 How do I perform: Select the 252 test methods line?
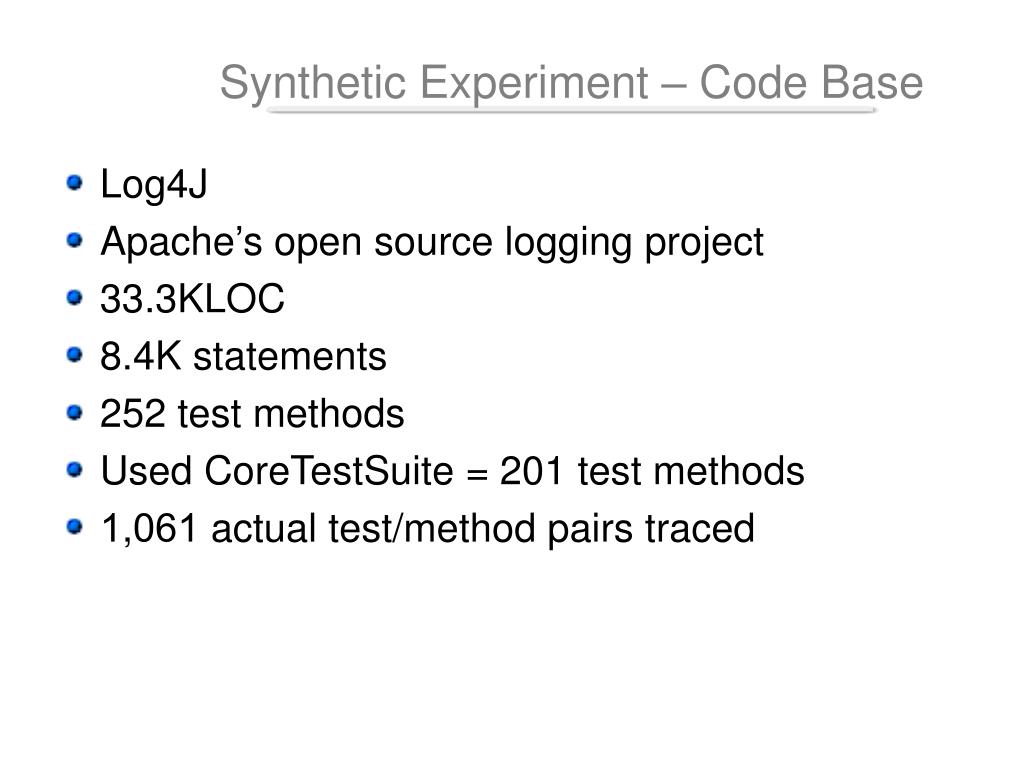point(252,414)
